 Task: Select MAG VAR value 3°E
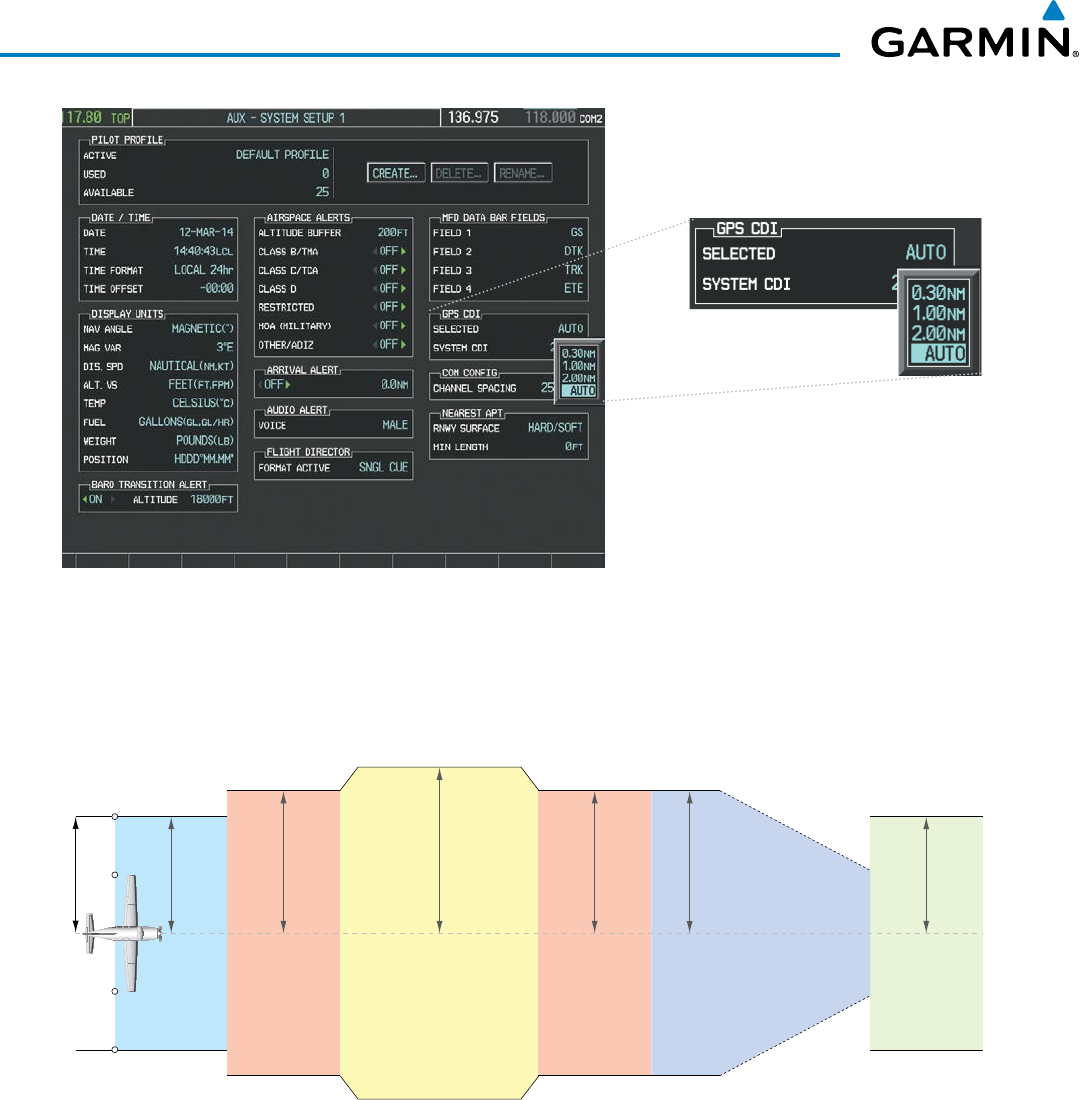[x=225, y=347]
